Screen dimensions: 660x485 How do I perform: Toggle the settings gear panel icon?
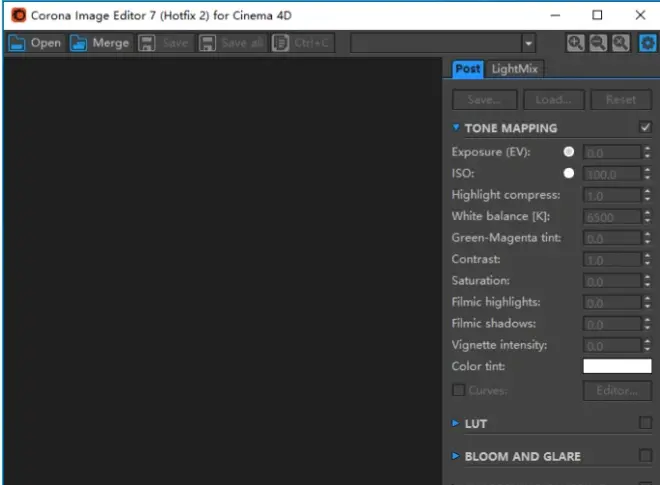click(x=647, y=43)
